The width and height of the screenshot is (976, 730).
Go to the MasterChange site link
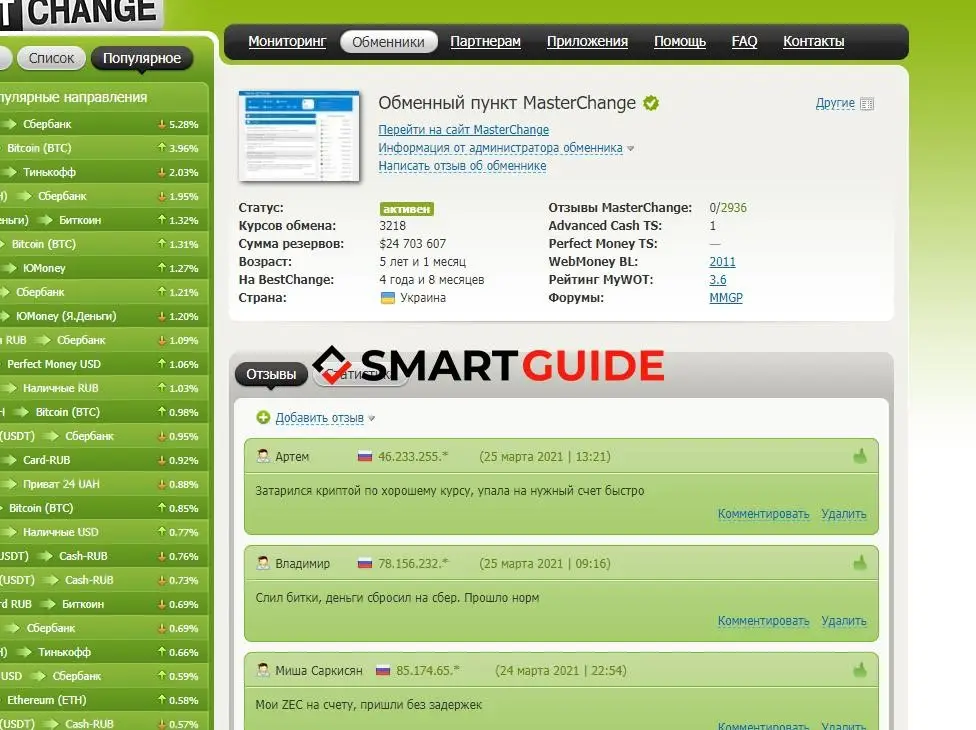pyautogui.click(x=463, y=130)
